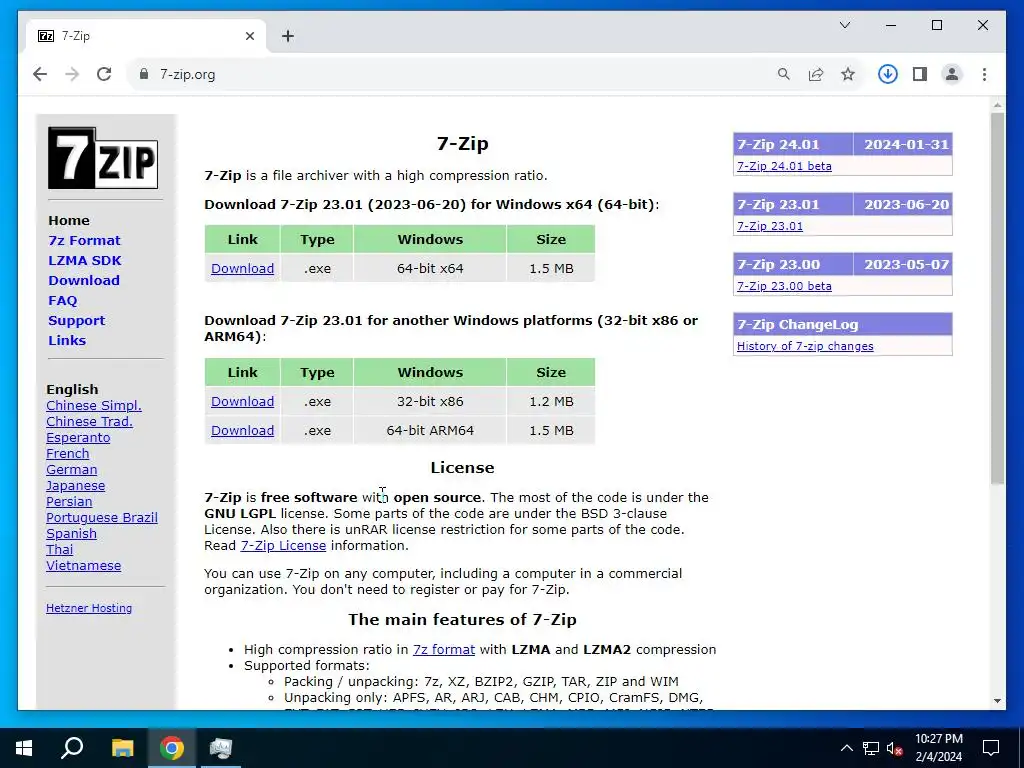Click the browser back arrow

pos(40,74)
